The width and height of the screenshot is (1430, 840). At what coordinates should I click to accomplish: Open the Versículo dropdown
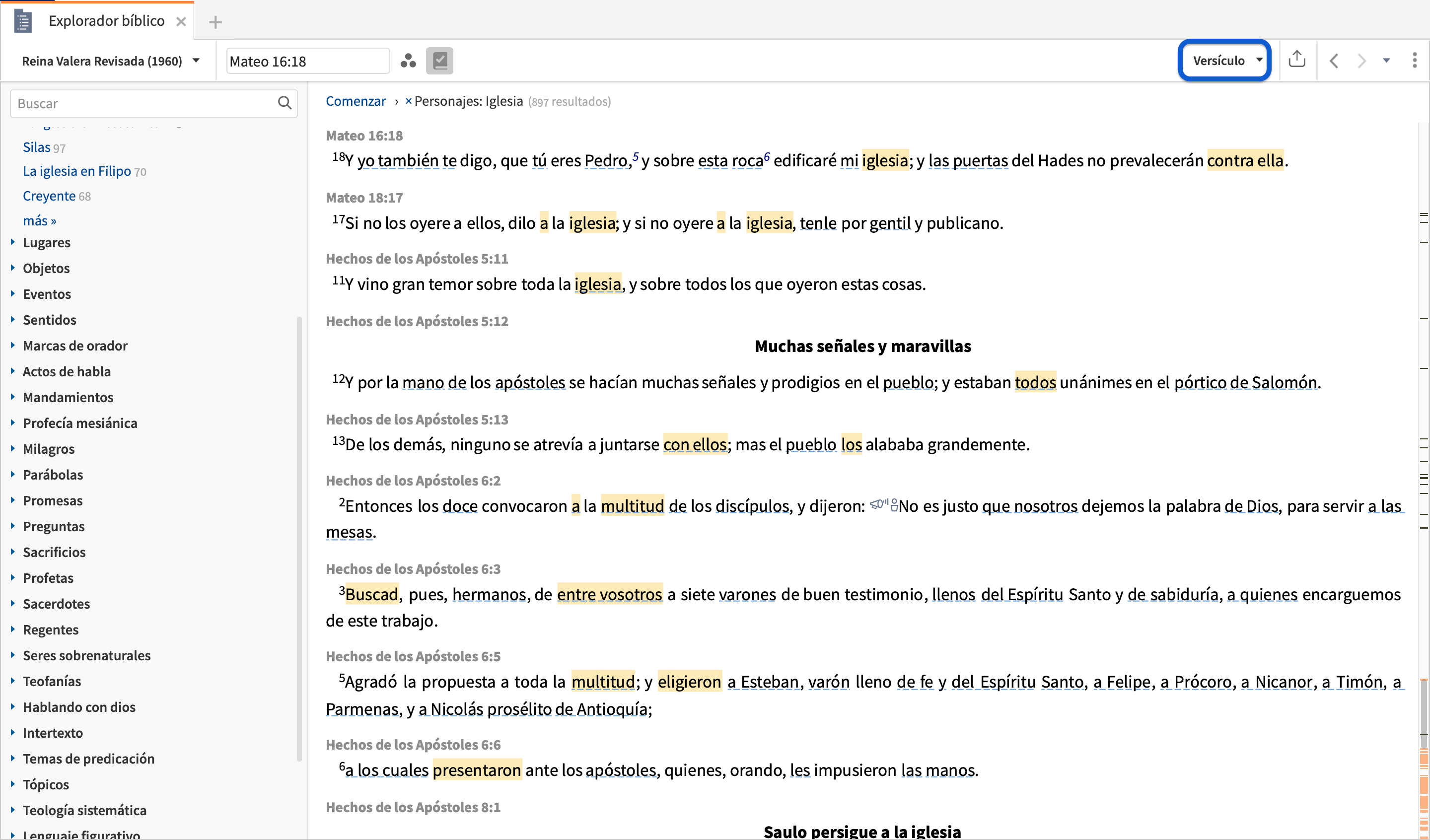coord(1225,61)
